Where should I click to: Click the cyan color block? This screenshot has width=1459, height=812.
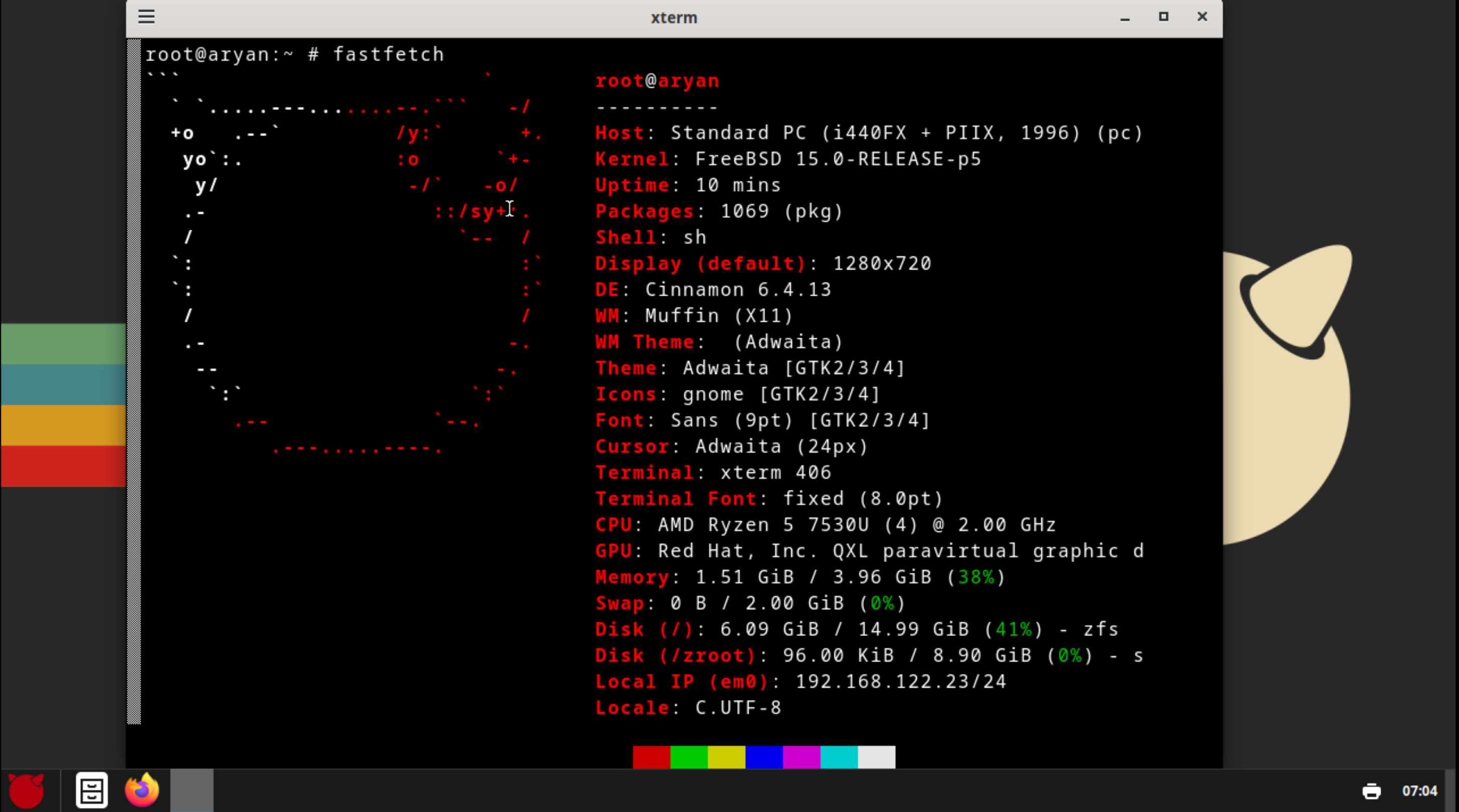point(838,756)
